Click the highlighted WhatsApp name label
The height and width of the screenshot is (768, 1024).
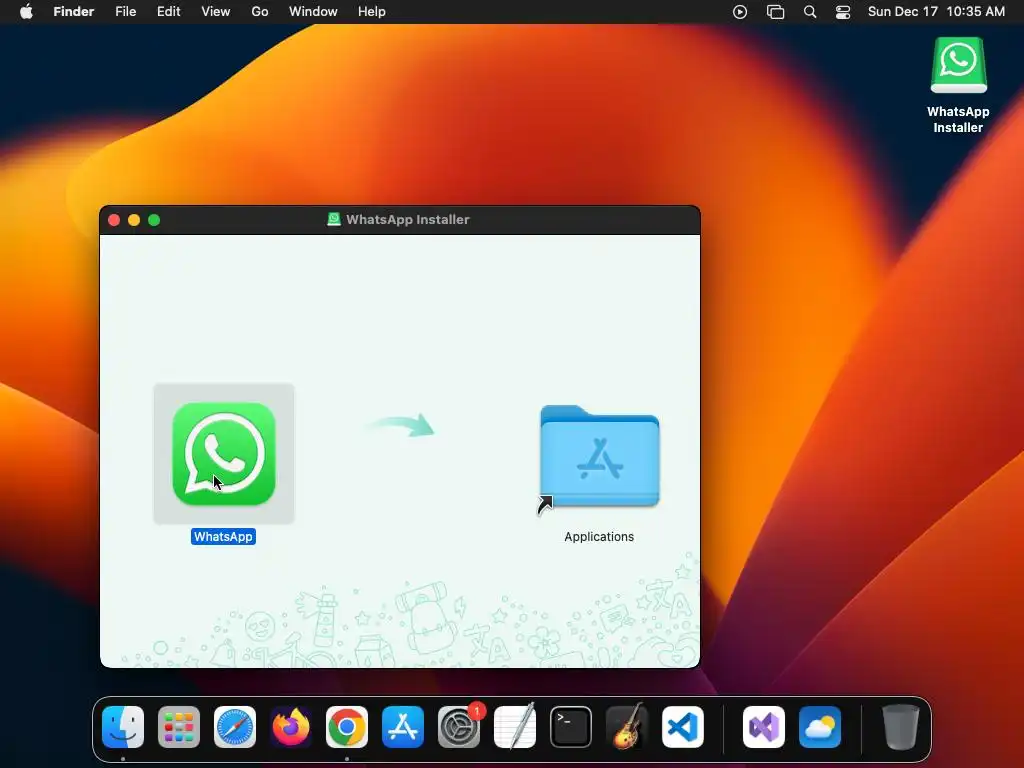click(223, 537)
